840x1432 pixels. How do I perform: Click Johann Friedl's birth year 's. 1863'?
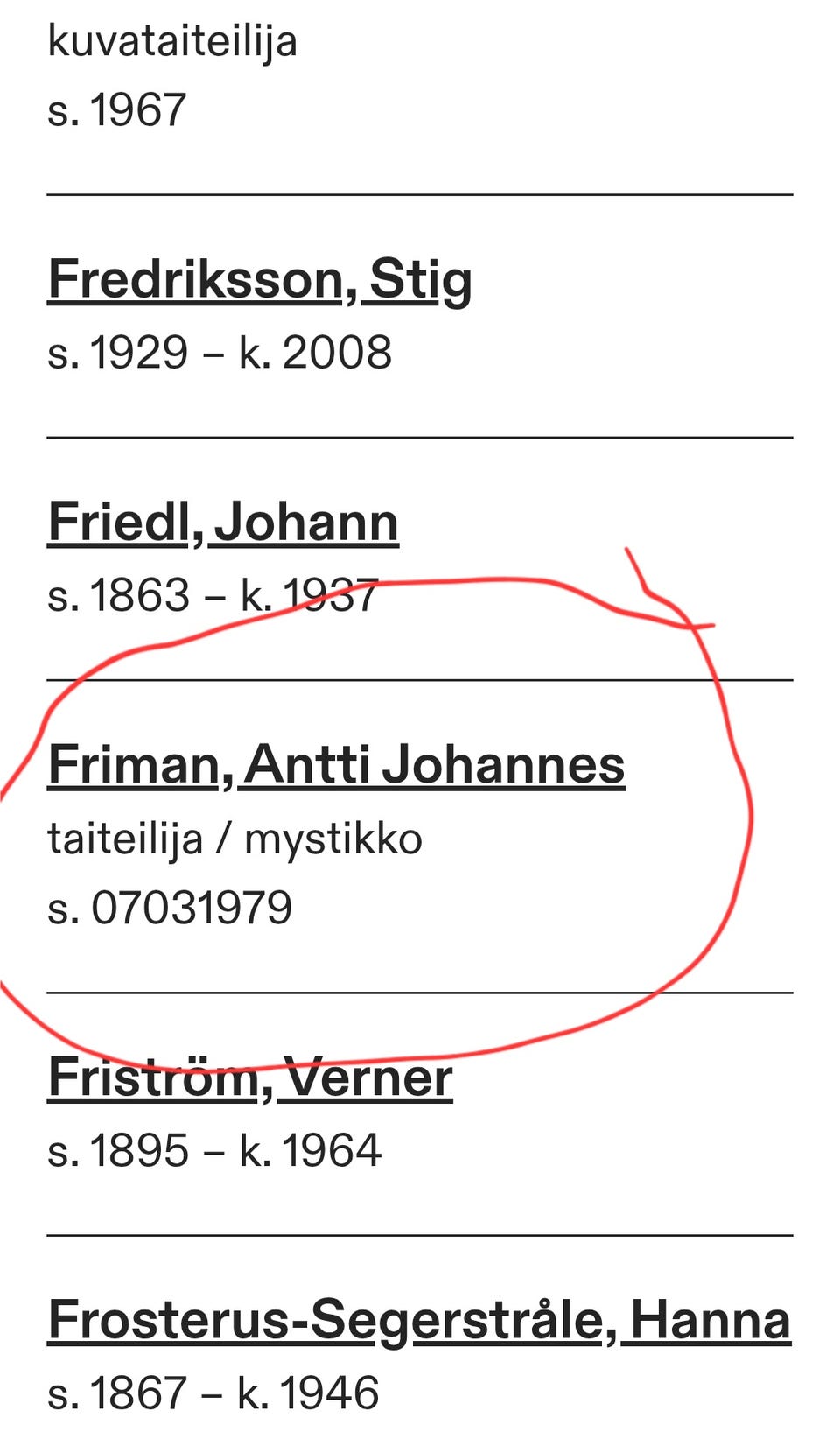pos(118,596)
